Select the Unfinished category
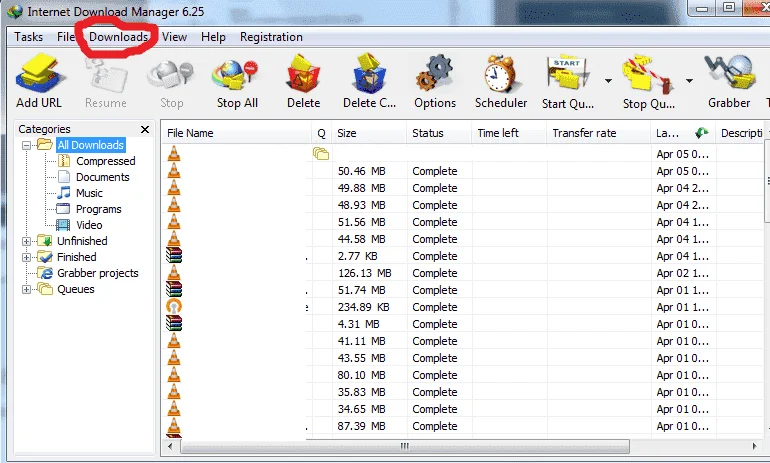 click(x=82, y=241)
